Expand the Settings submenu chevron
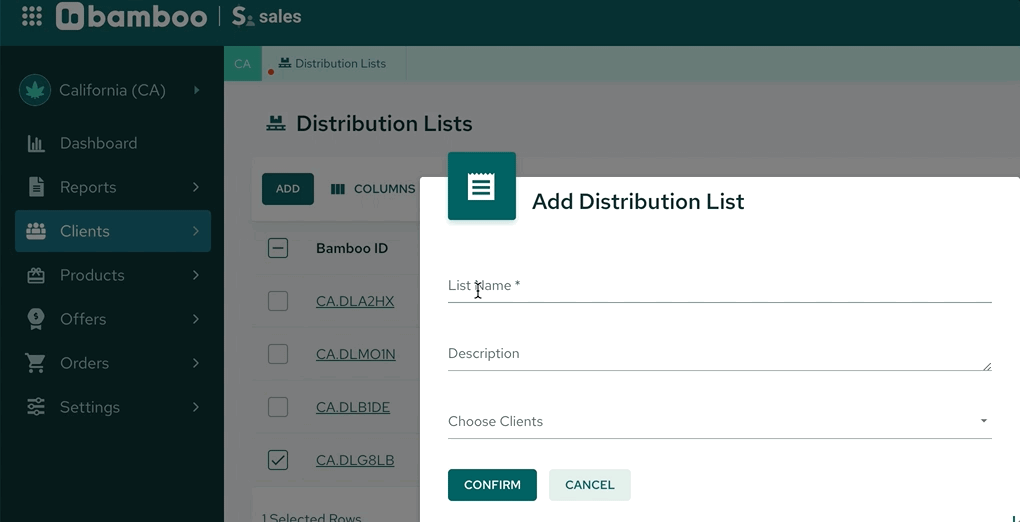The height and width of the screenshot is (522, 1020). (x=196, y=407)
